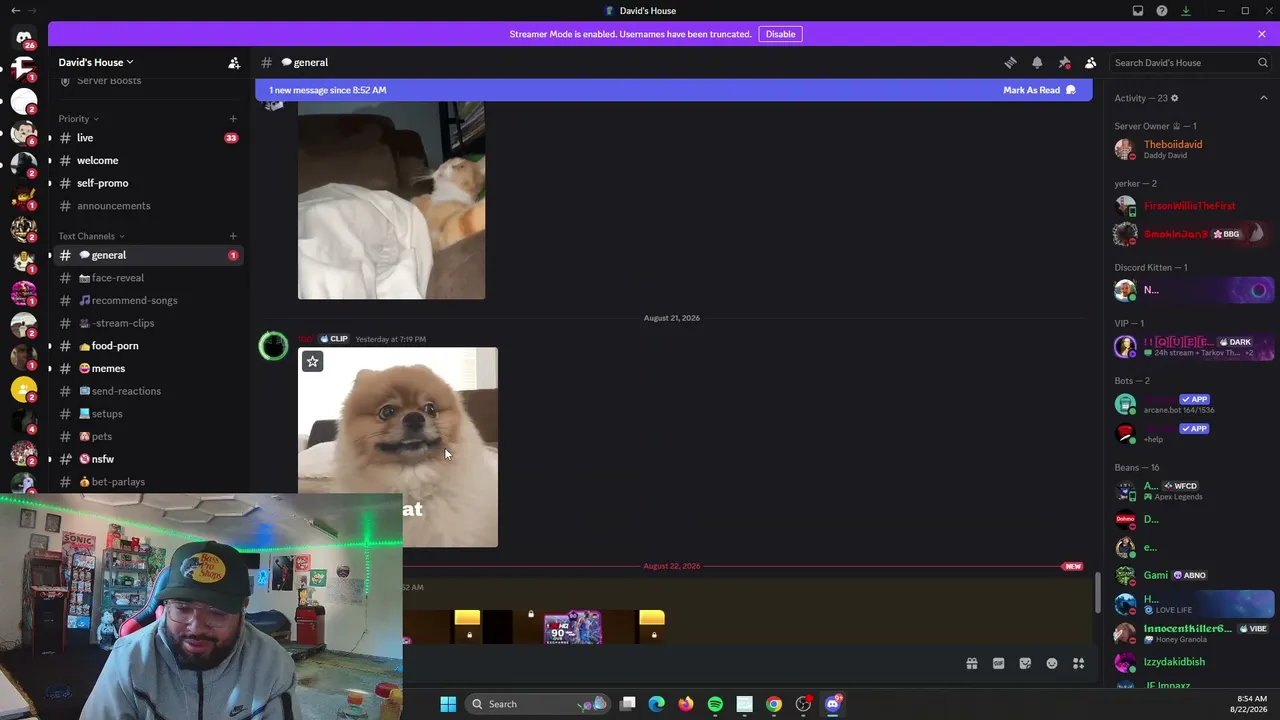Screen dimensions: 1280x720
Task: Open David's House server dropdown menu
Action: (96, 62)
